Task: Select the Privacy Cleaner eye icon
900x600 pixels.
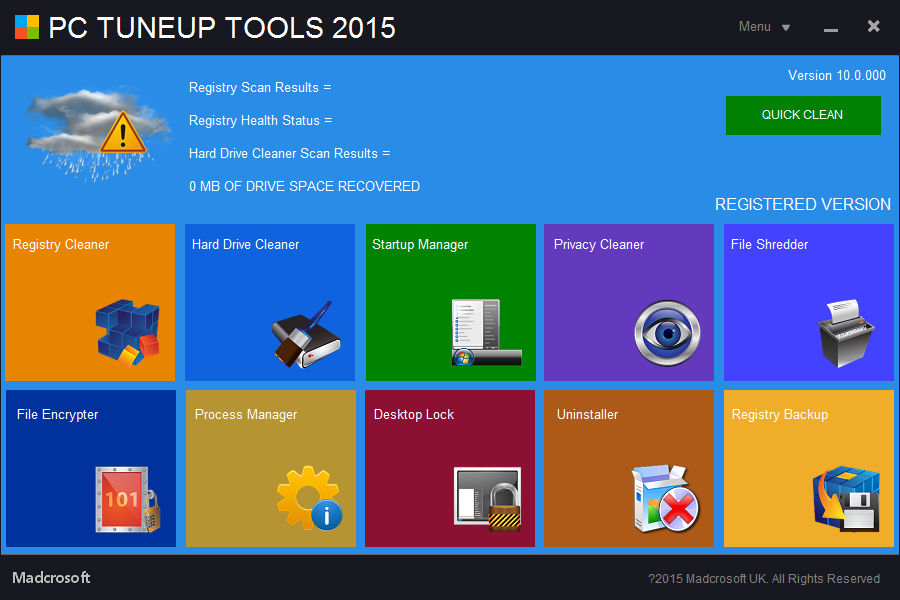Action: [x=667, y=333]
